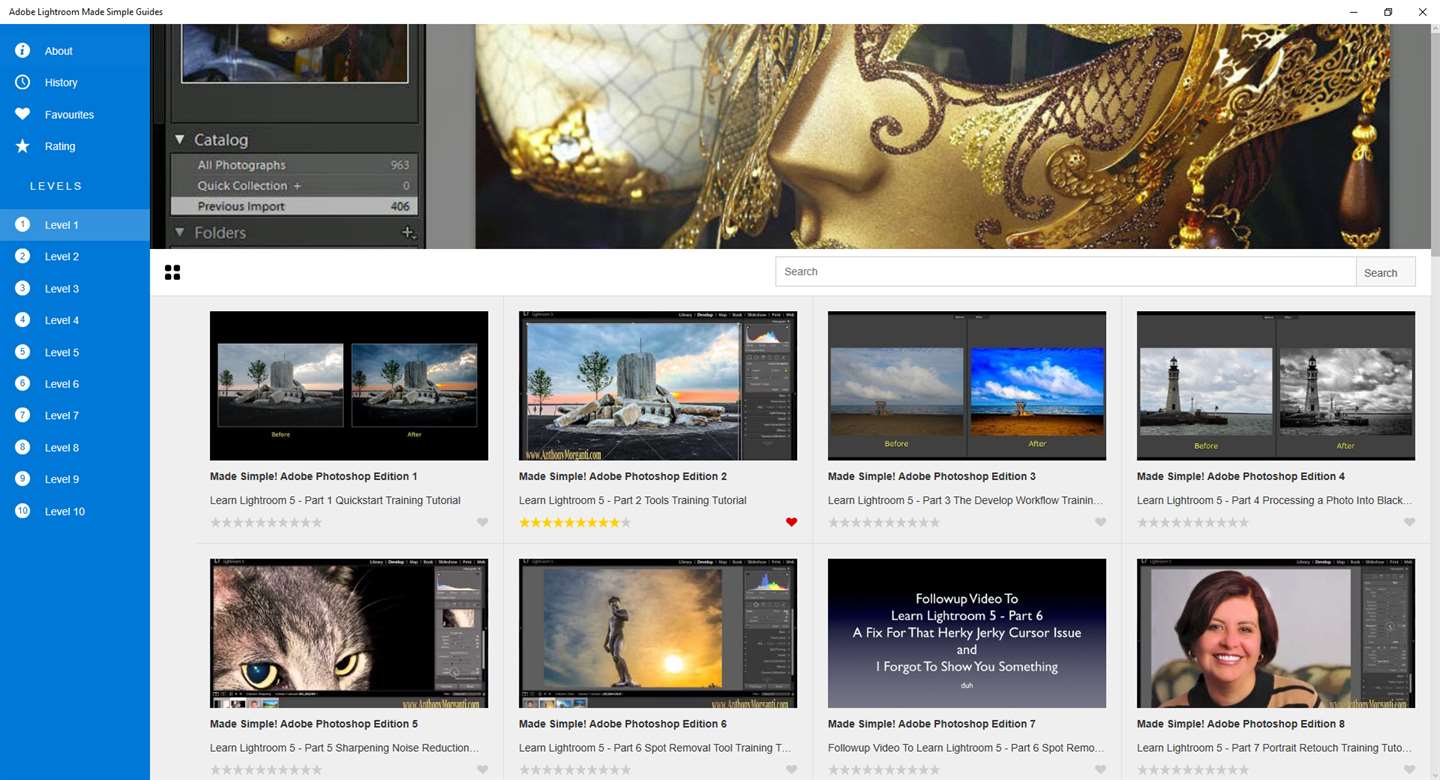Screen dimensions: 1440x780
Task: Switch to the Level 9 label
Action: [x=62, y=479]
